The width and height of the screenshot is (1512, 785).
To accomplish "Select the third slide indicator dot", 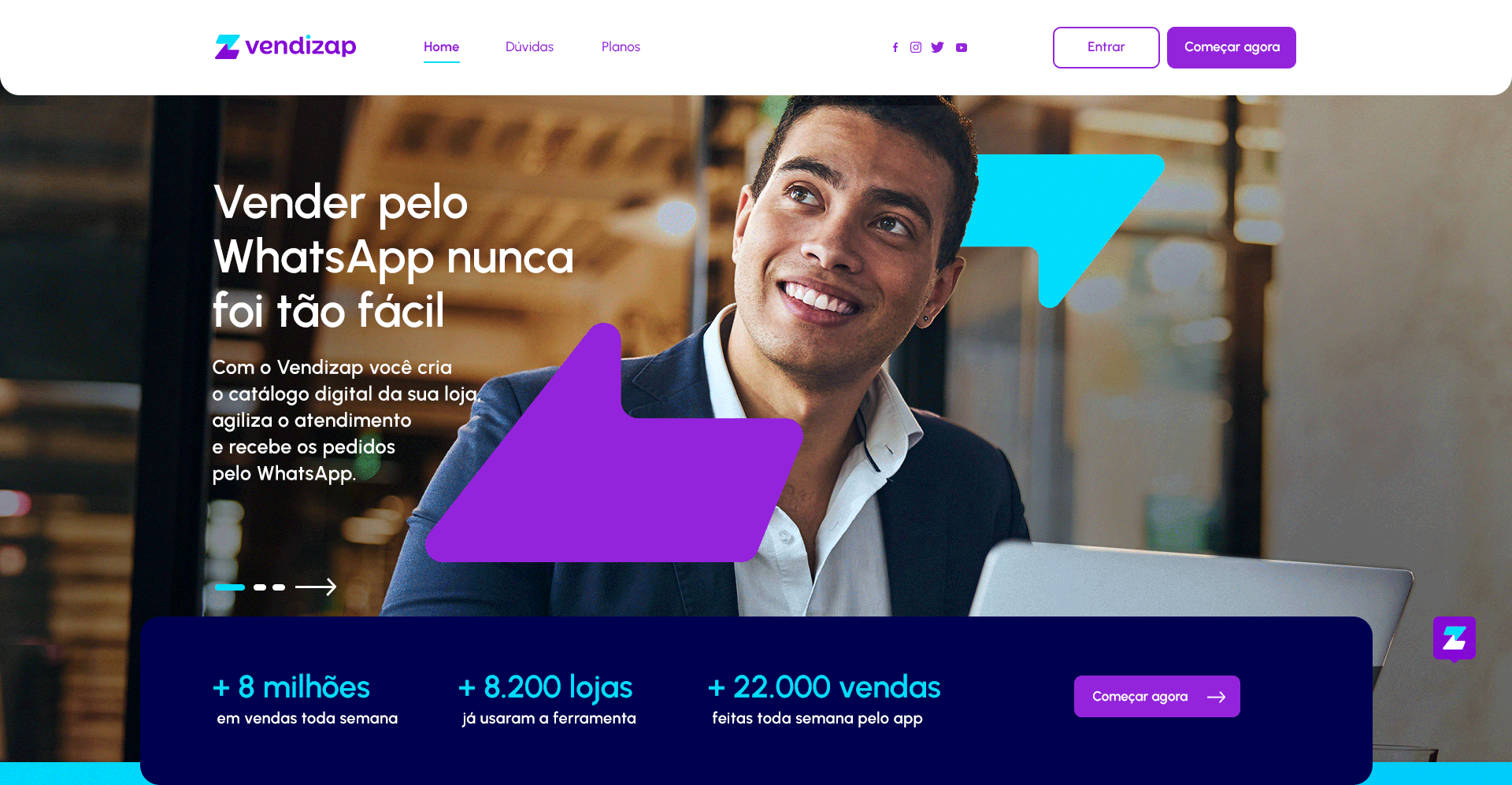I will (279, 587).
